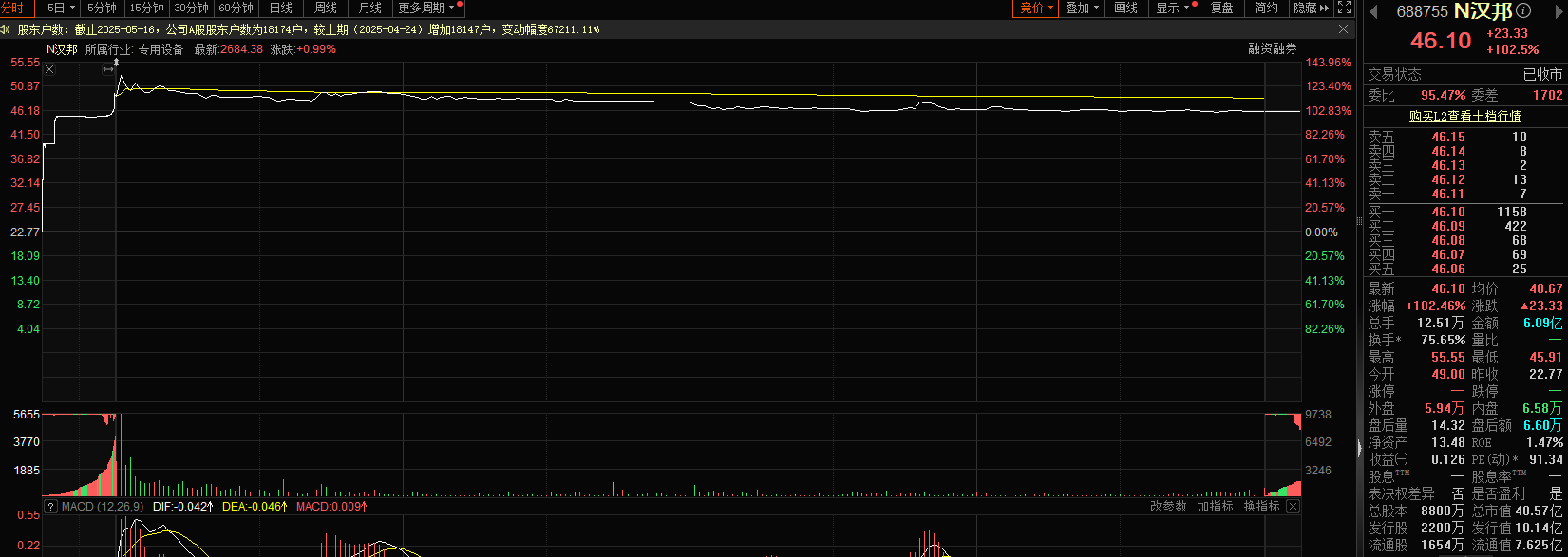Toggle 简约 simplified view
The image size is (1568, 557).
click(1267, 8)
